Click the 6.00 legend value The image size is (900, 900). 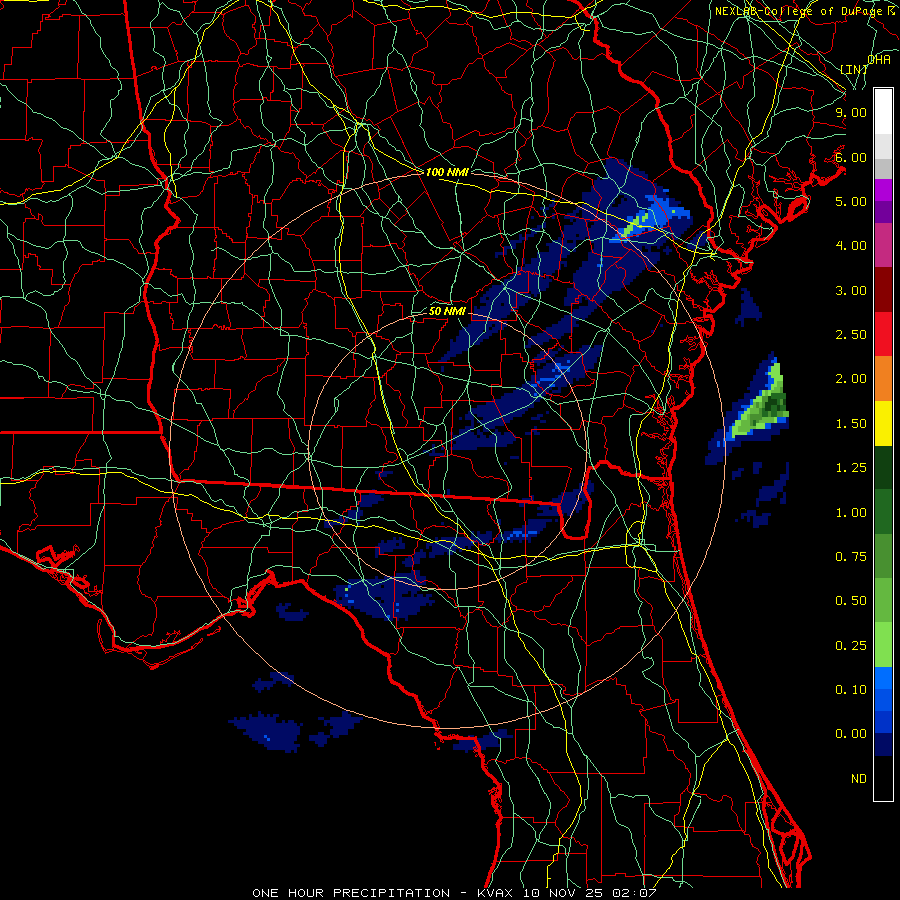[851, 157]
